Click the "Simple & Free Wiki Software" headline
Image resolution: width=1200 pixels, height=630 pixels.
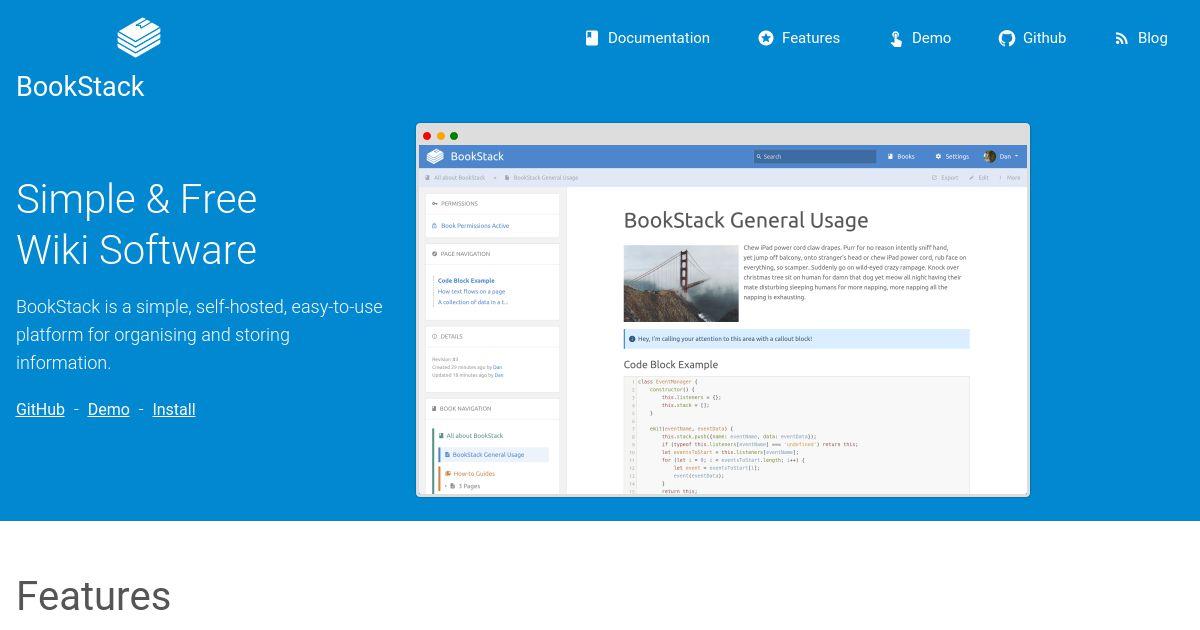pos(137,225)
